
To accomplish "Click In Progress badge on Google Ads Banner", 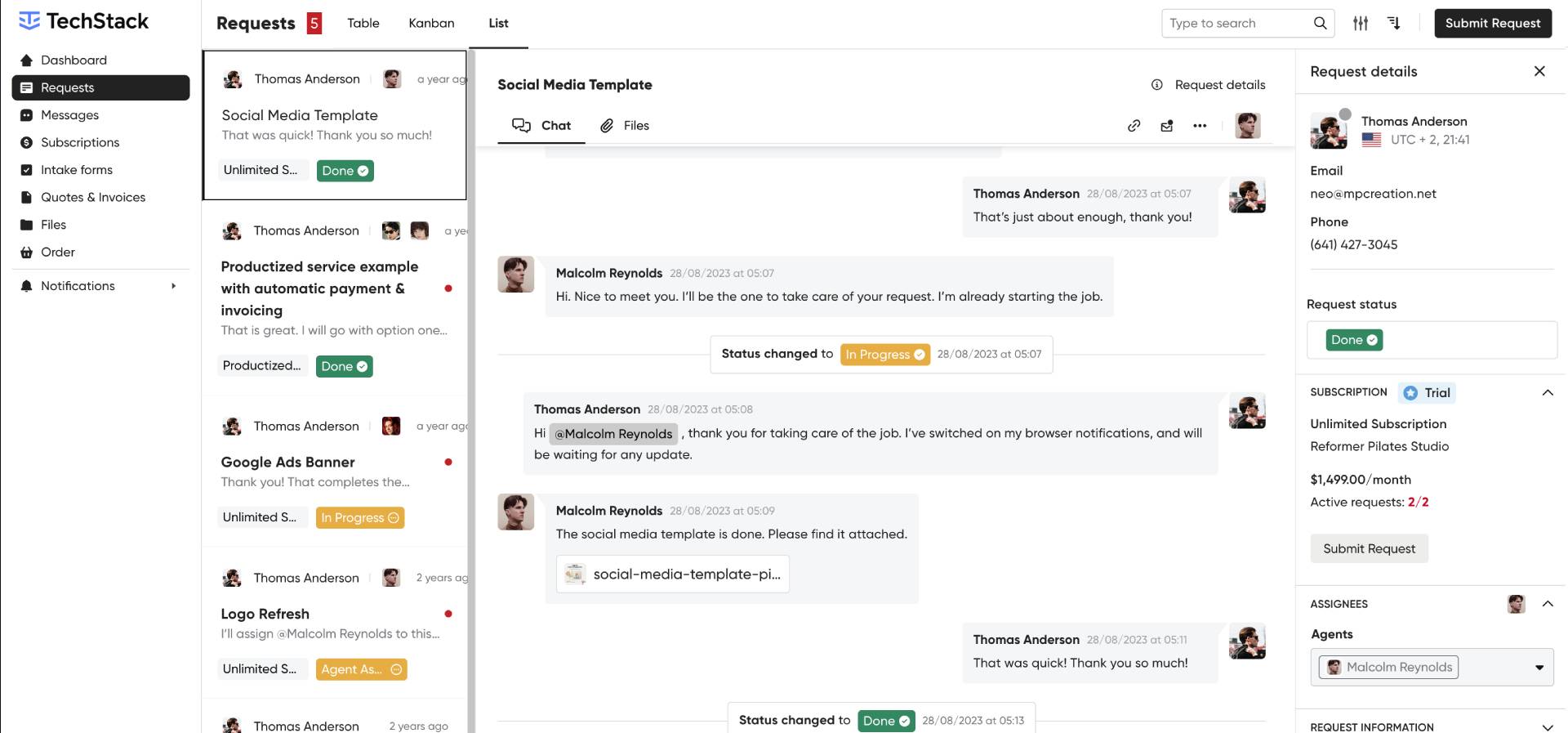I will pyautogui.click(x=359, y=517).
